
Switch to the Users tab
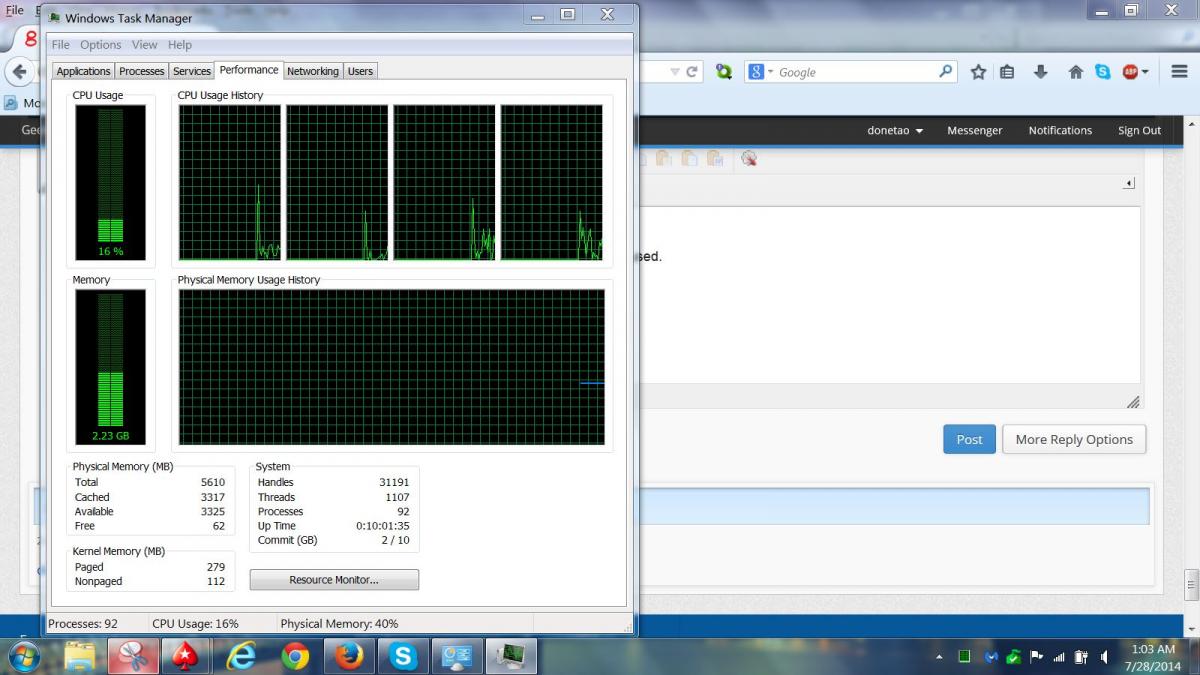coord(360,71)
